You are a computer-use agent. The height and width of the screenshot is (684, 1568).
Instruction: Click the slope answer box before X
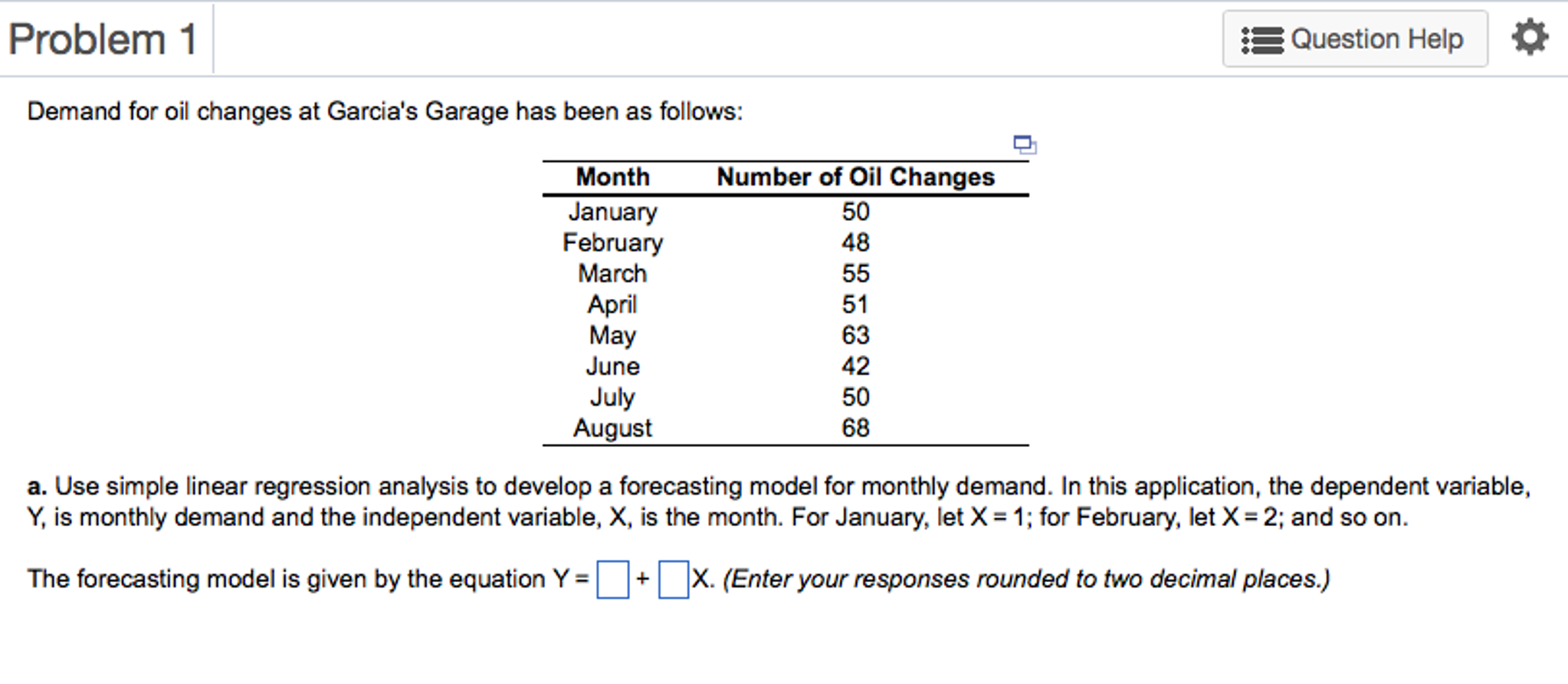click(x=673, y=580)
